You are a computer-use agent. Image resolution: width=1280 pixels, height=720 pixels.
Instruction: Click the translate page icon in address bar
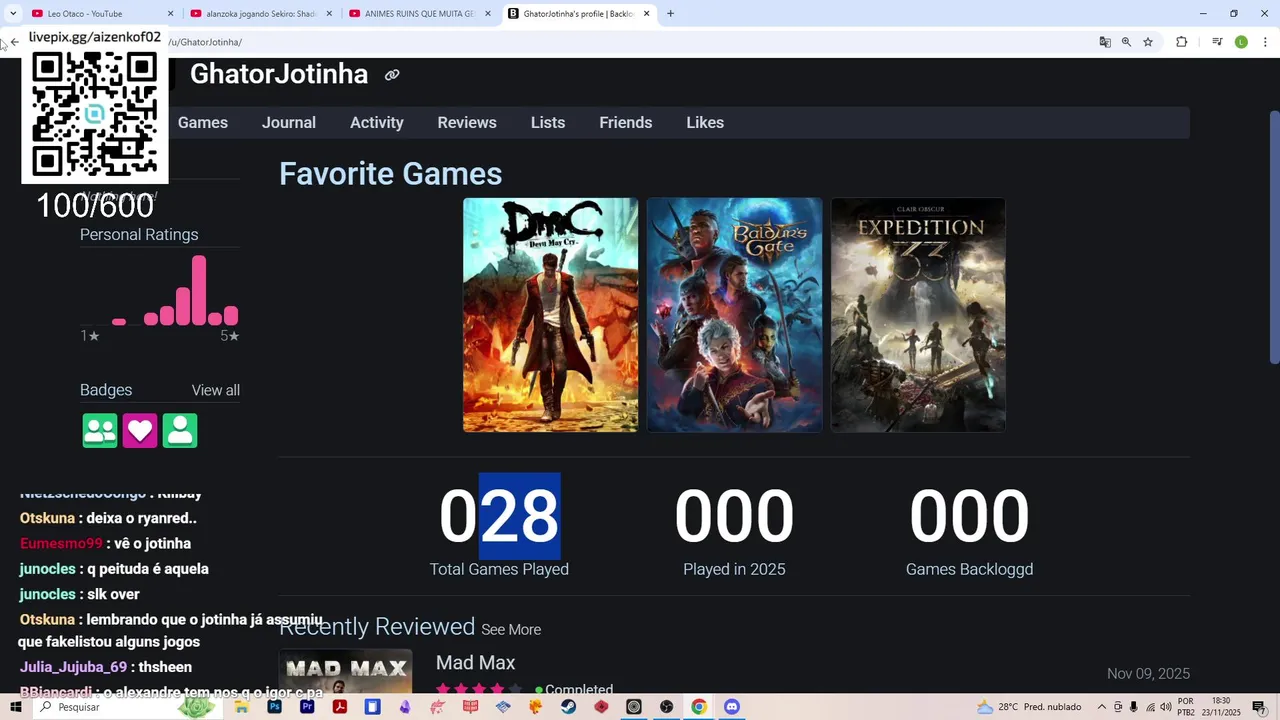1105,42
